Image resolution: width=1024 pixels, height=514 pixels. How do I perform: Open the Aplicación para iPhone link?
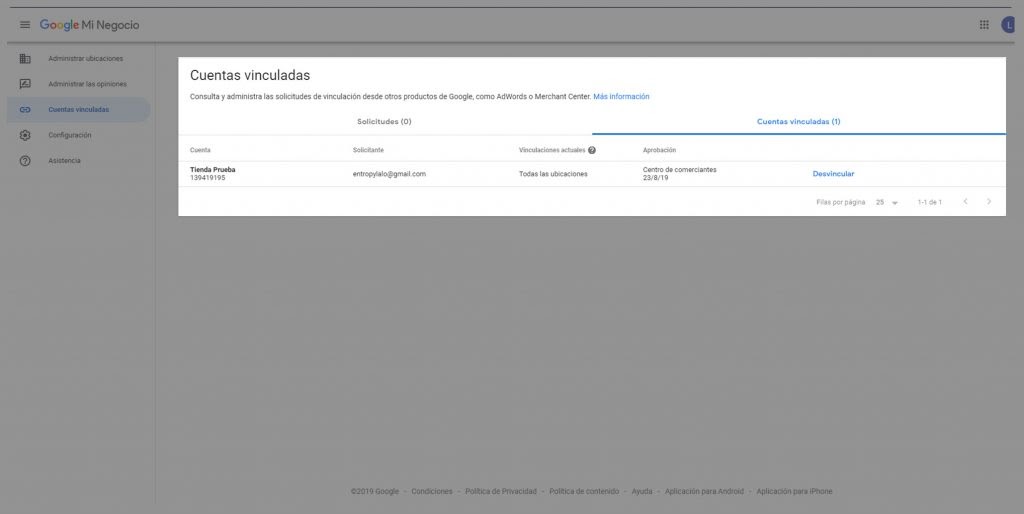[x=794, y=491]
